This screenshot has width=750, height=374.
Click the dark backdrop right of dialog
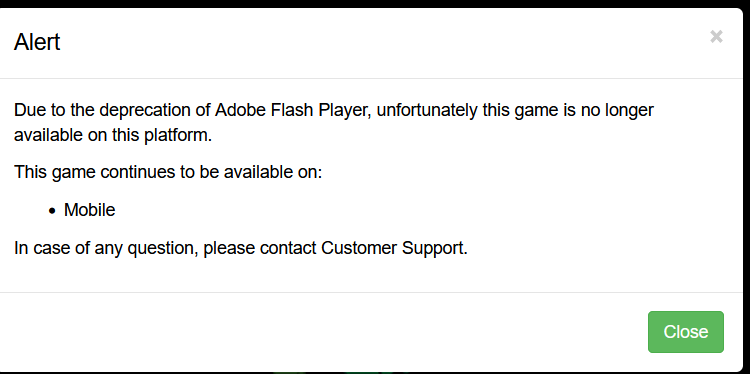pos(747,191)
